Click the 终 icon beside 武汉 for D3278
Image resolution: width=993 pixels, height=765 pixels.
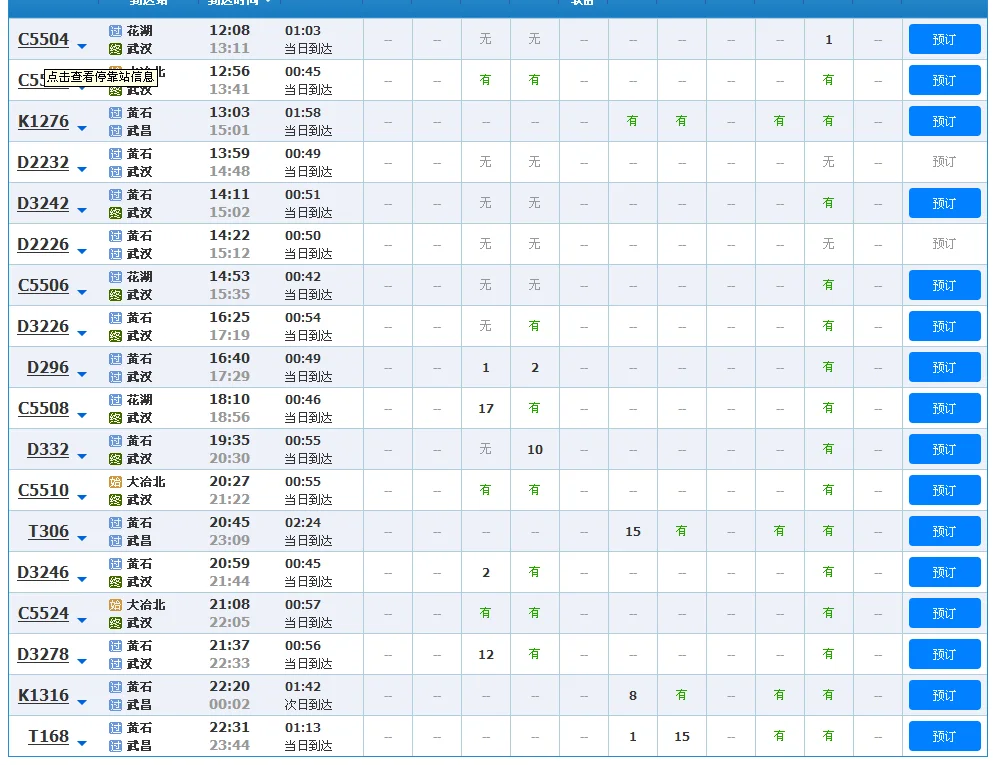[x=113, y=661]
